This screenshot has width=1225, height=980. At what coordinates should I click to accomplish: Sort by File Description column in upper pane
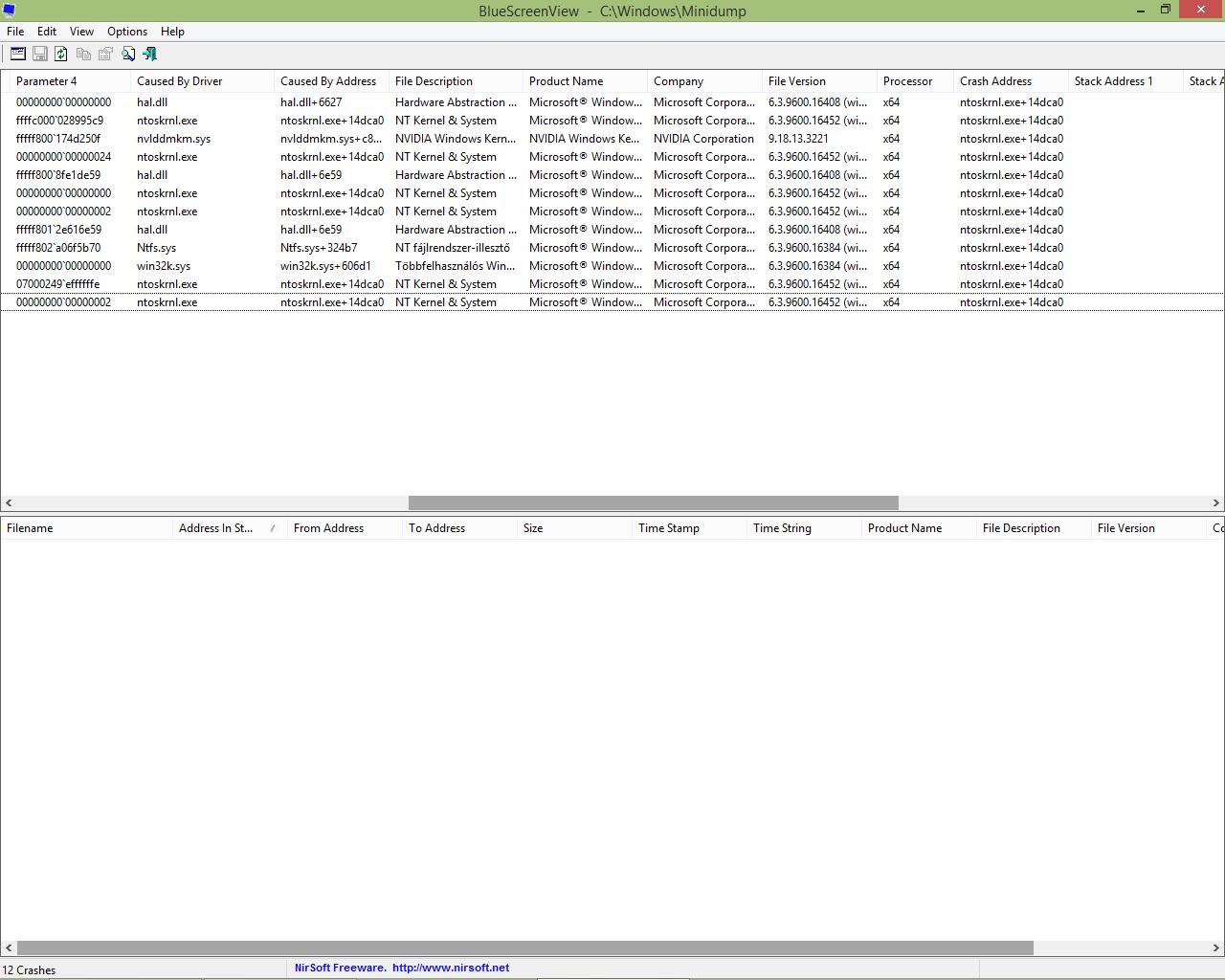pos(456,81)
